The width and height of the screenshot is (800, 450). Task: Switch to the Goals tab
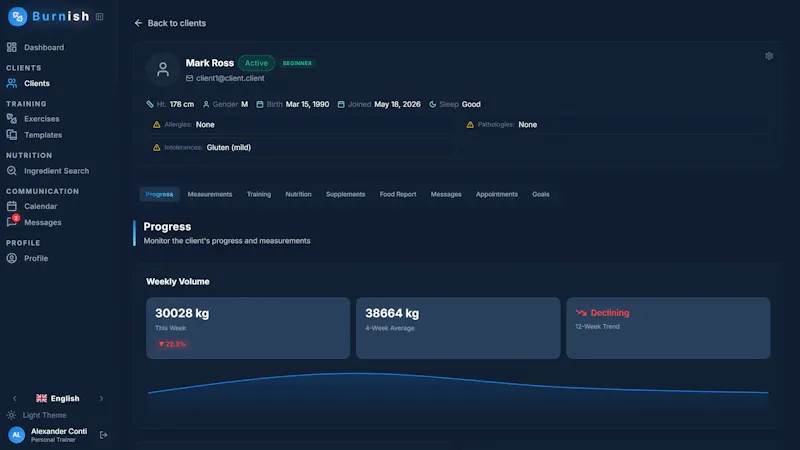point(541,194)
